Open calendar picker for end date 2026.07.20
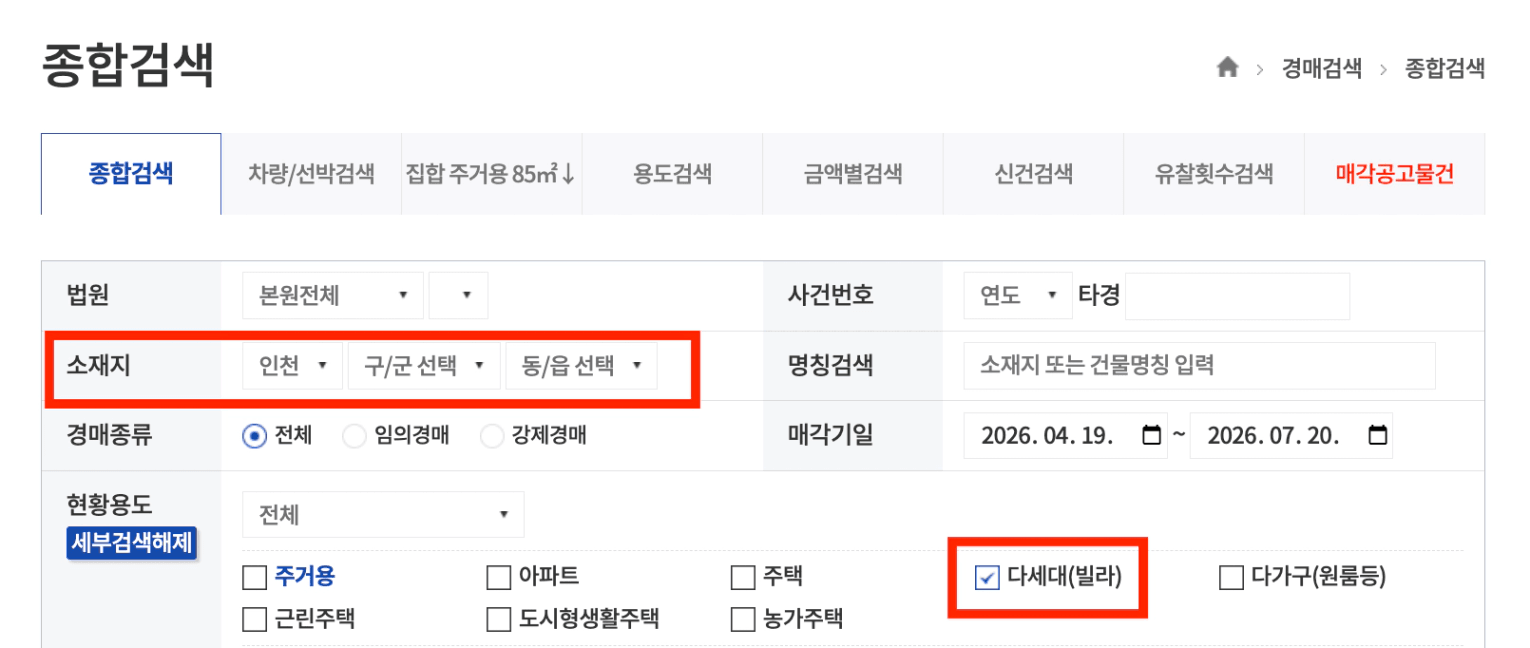The width and height of the screenshot is (1530, 648). [x=1377, y=436]
